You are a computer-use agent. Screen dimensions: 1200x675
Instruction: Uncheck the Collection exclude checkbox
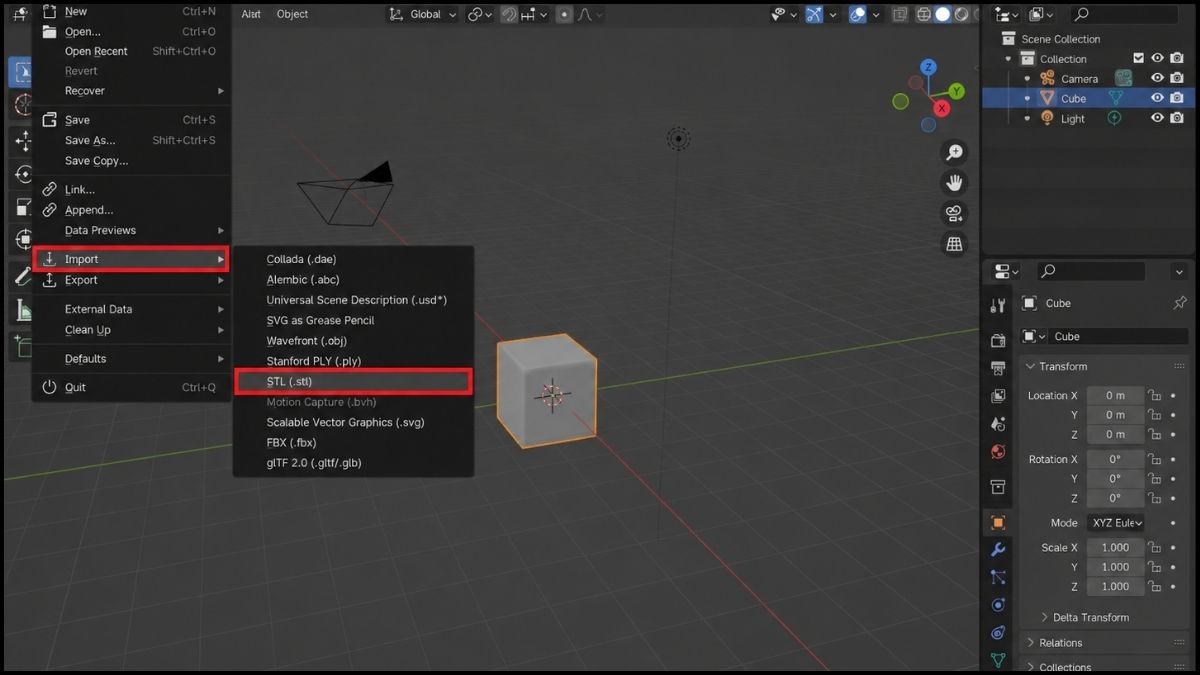click(x=1138, y=58)
